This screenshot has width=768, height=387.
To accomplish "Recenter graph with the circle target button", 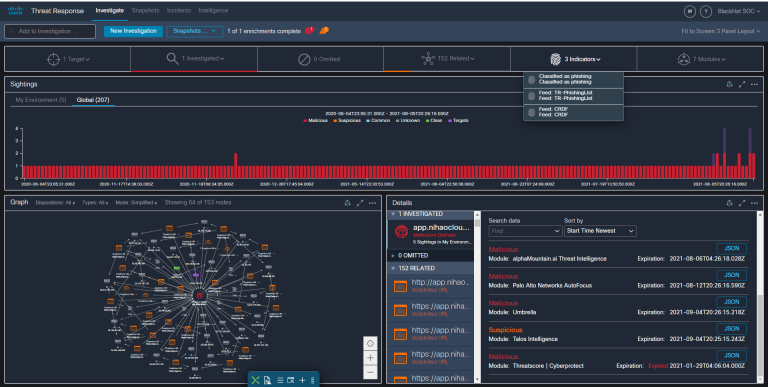I will [x=370, y=343].
